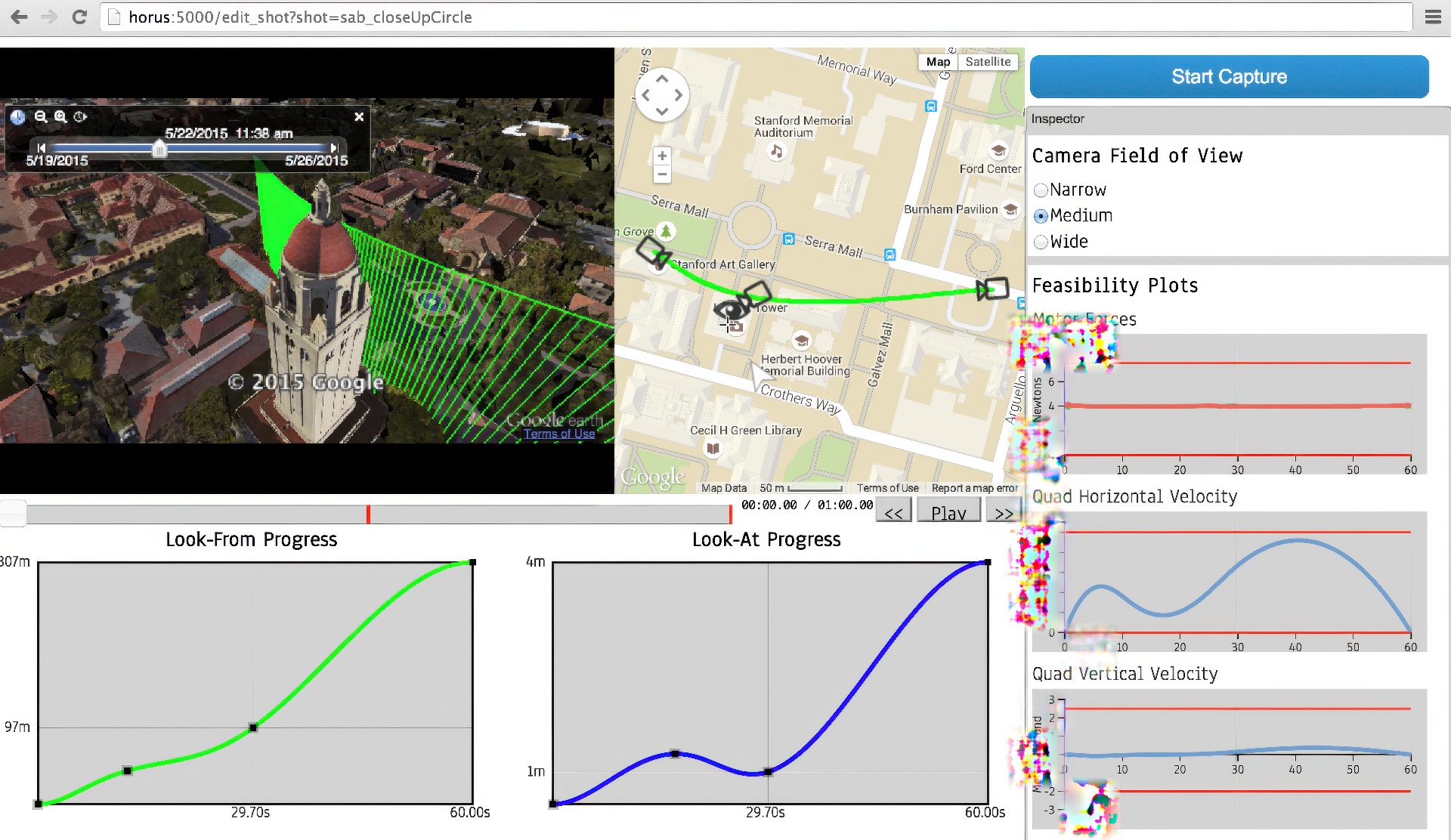Viewport: 1451px width, 840px height.
Task: Step backward with the << button
Action: coord(893,512)
